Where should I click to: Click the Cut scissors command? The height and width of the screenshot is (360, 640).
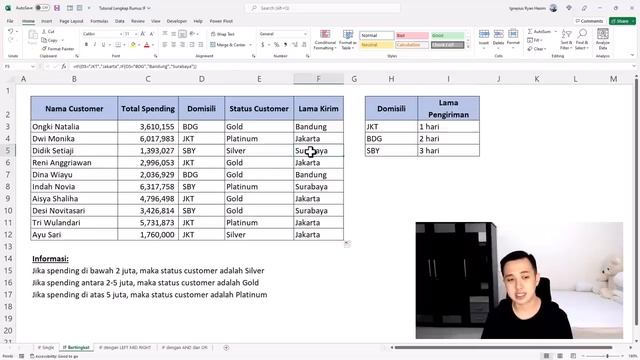click(48, 31)
